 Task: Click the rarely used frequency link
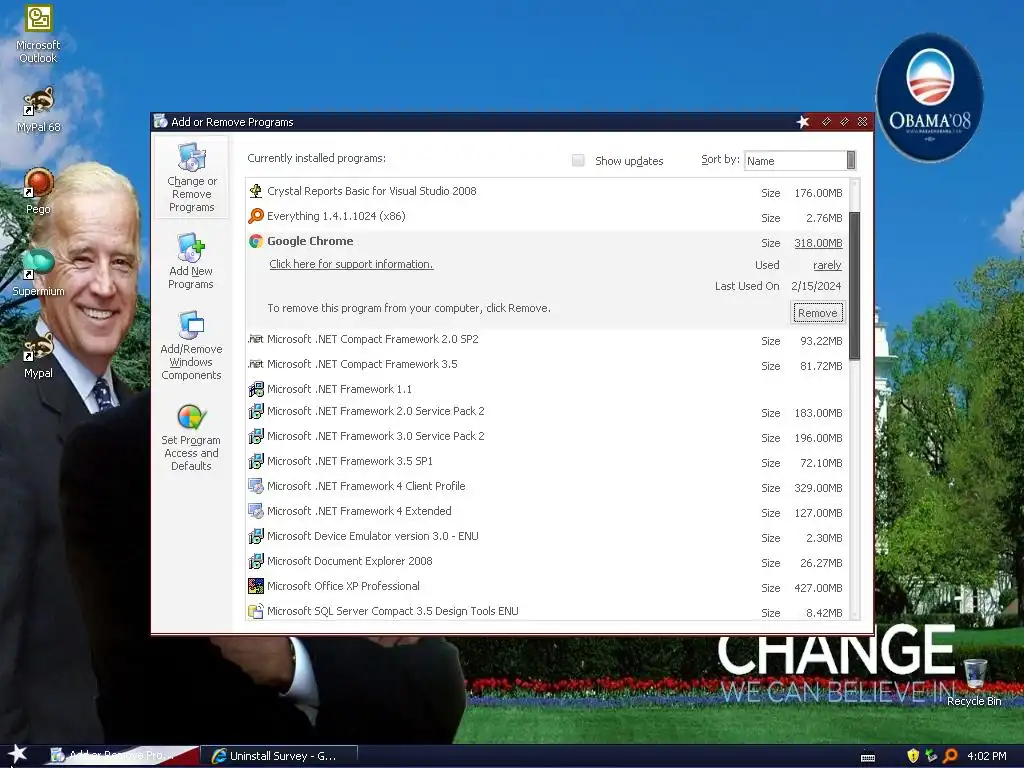point(827,265)
